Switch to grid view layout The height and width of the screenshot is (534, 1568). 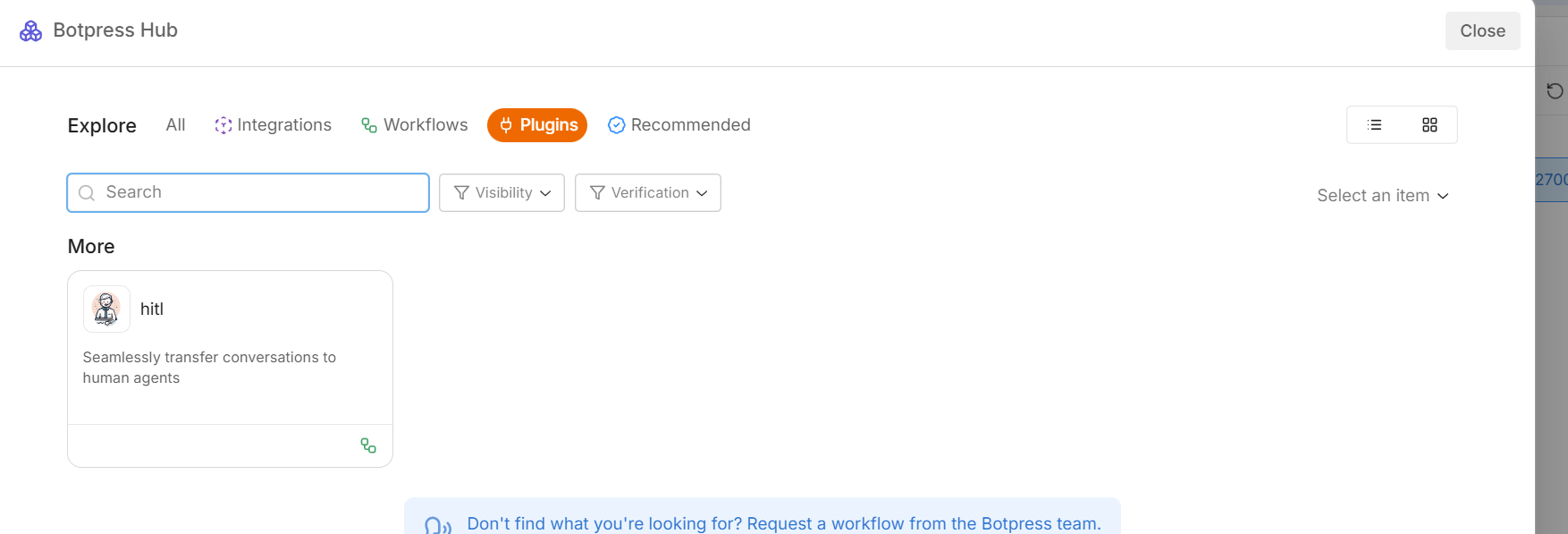1429,125
